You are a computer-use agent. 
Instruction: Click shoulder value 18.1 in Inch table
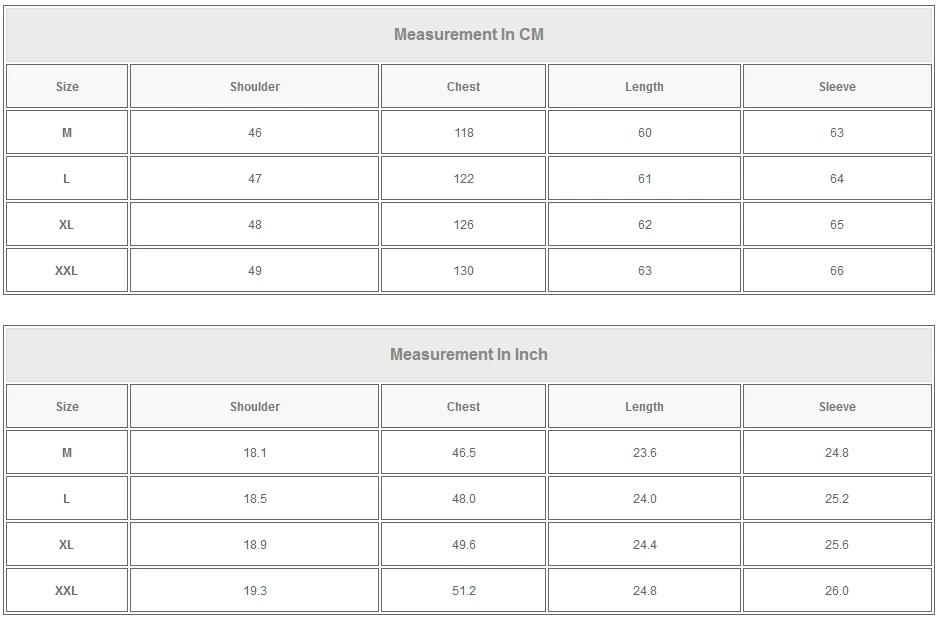tap(255, 453)
